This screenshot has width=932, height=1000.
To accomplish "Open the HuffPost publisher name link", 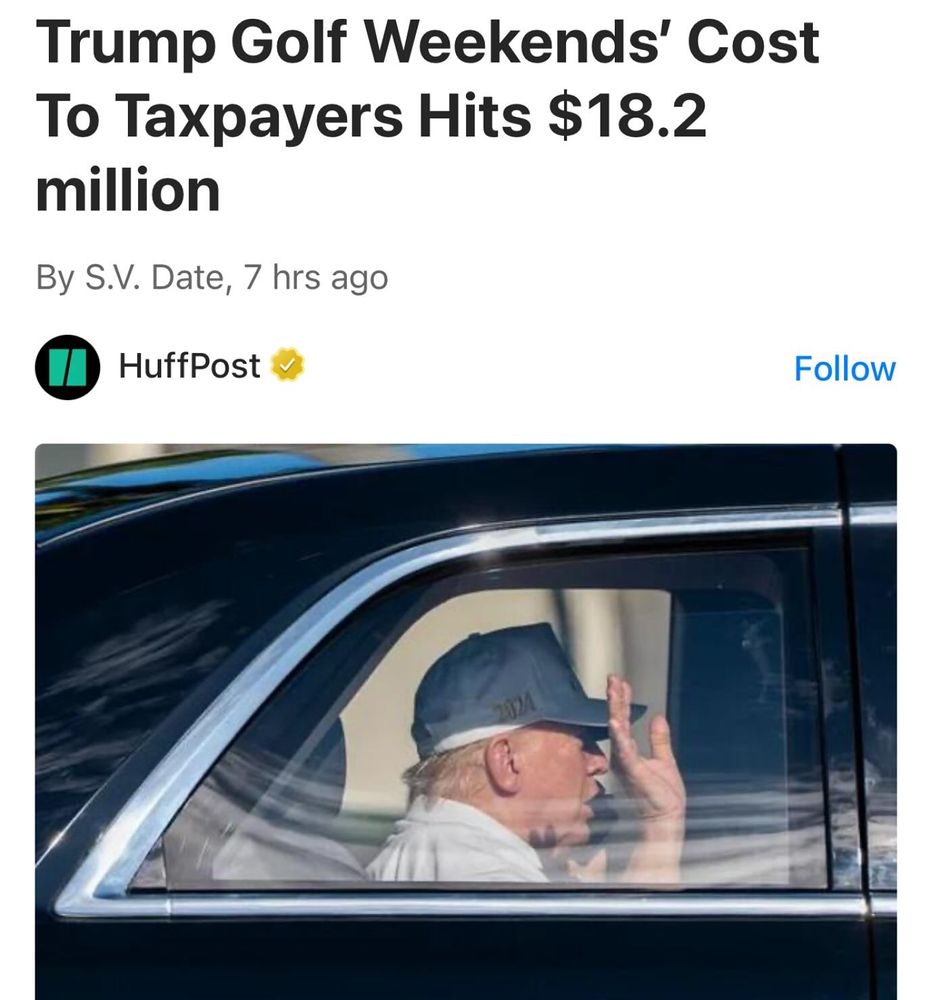I will pos(189,366).
